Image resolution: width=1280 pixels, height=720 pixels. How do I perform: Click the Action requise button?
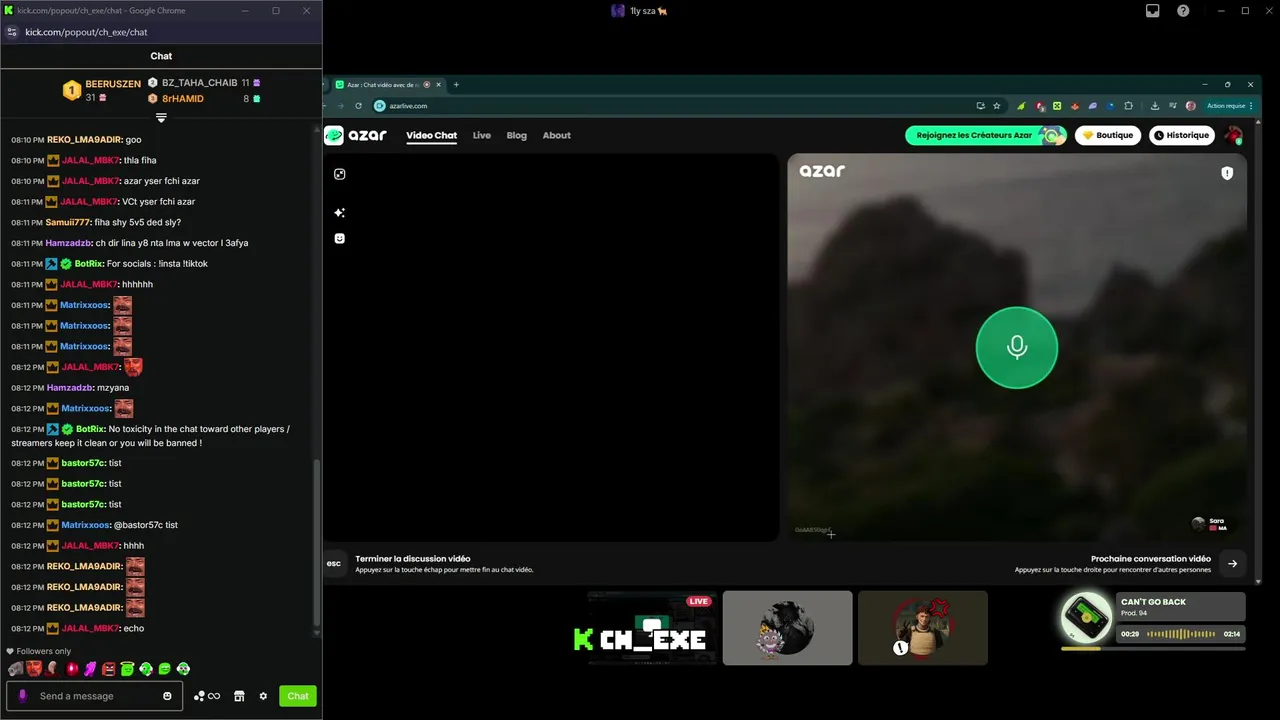tap(1230, 105)
